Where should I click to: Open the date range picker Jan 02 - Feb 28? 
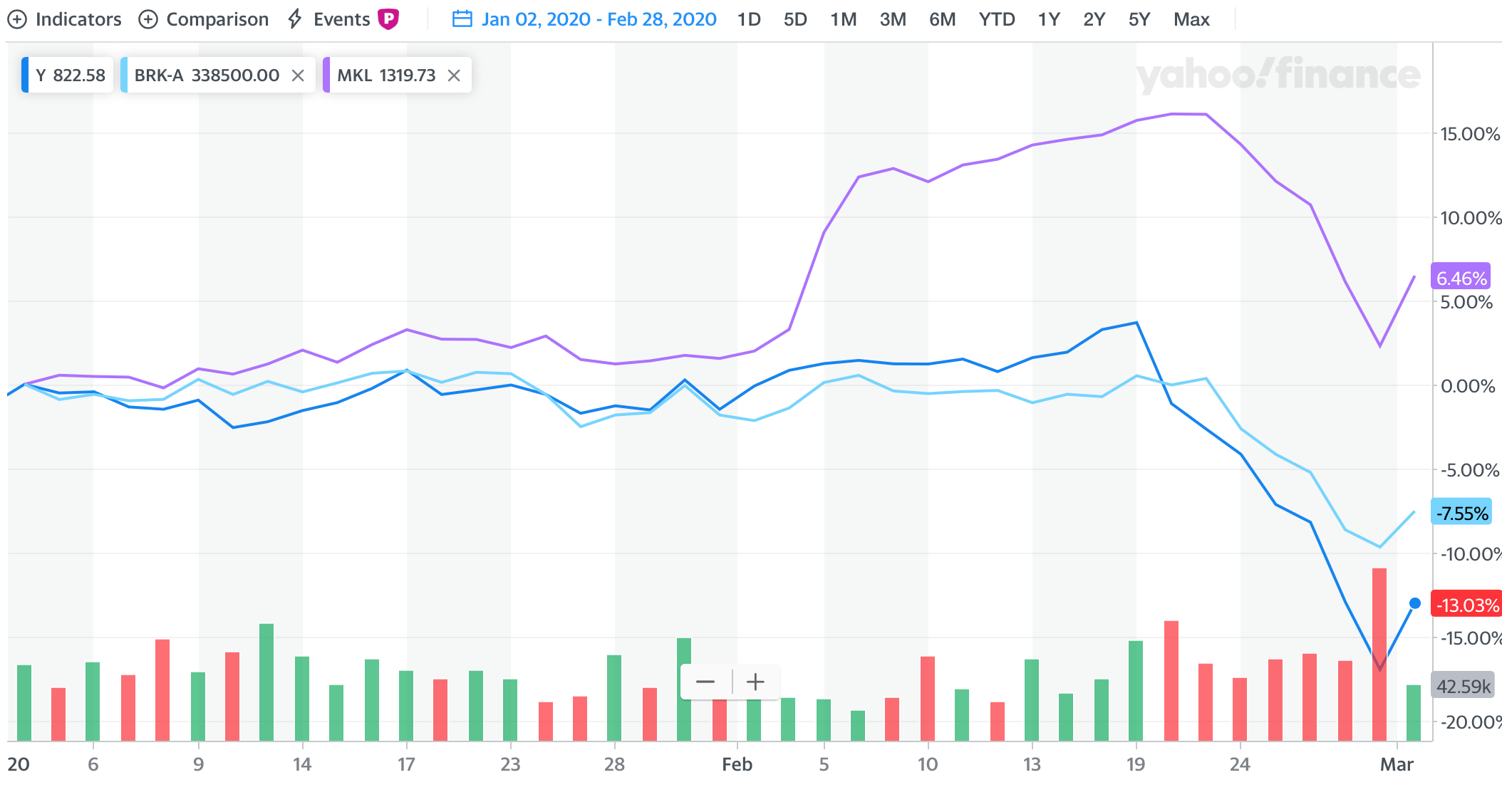(585, 19)
